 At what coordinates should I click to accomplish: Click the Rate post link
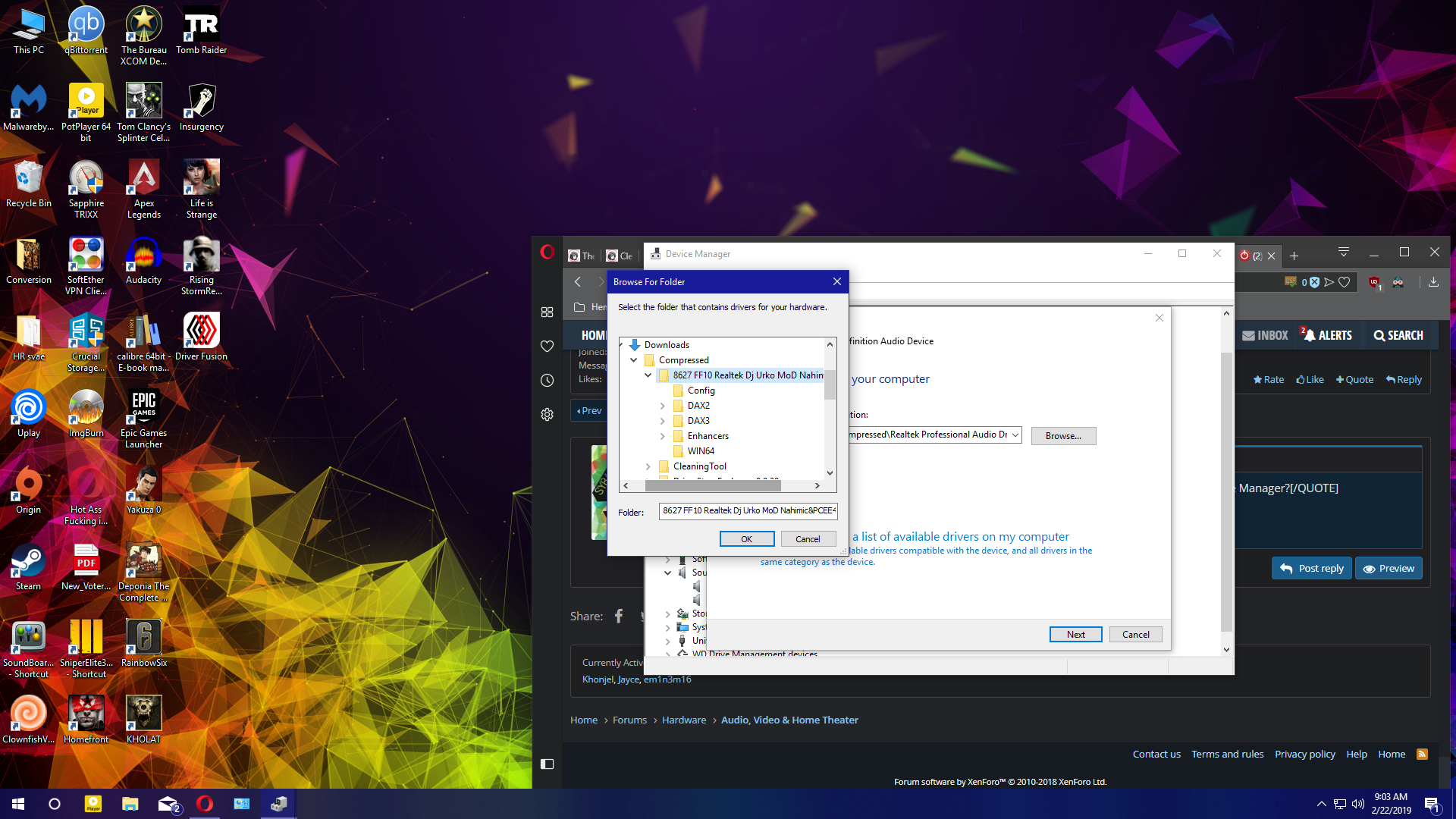point(1268,380)
